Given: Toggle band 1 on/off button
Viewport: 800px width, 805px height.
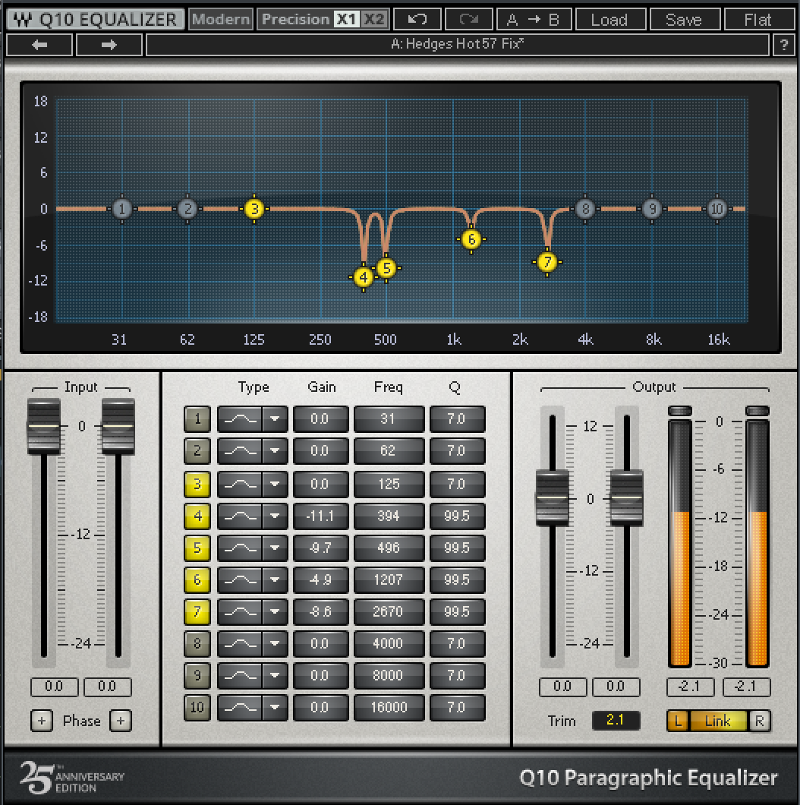Looking at the screenshot, I should [x=197, y=419].
